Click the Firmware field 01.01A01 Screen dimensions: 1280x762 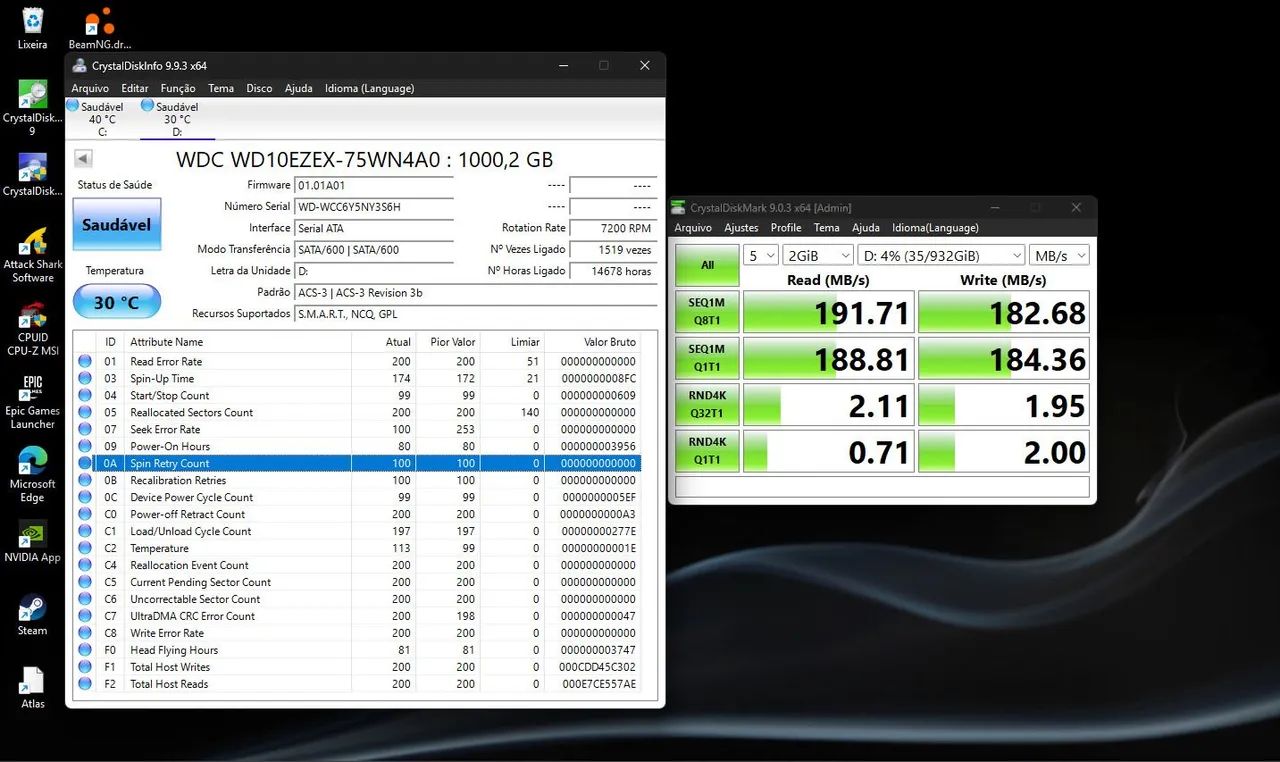coord(374,185)
